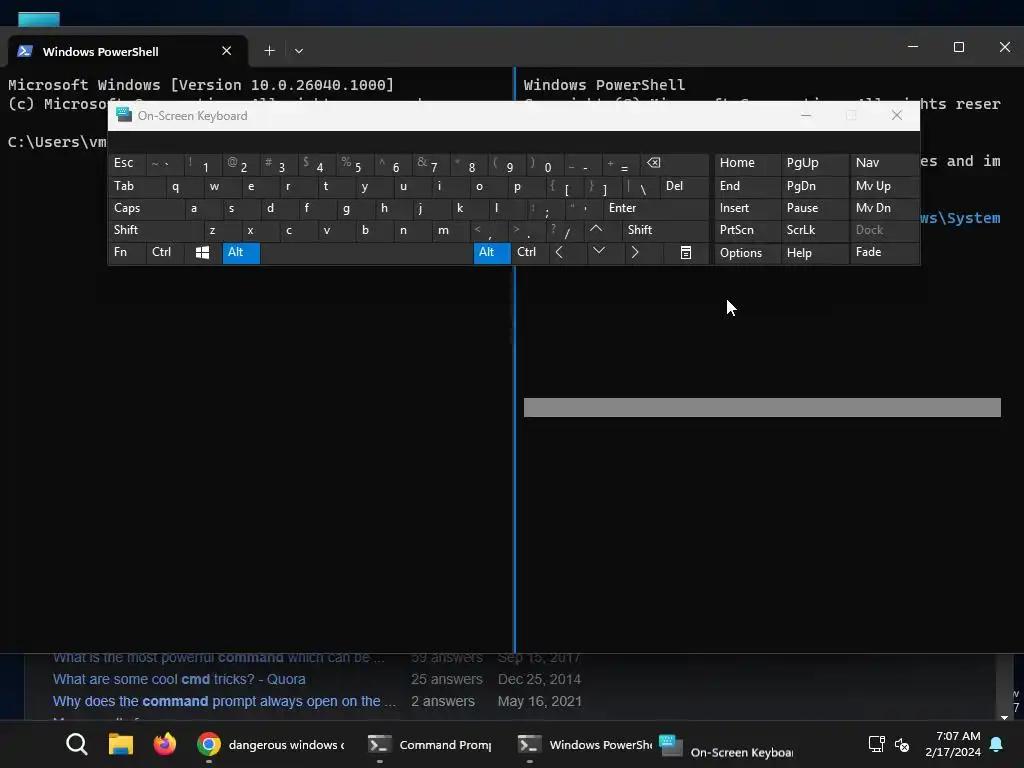Toggle the left Ctrl key
The image size is (1024, 768).
pyautogui.click(x=165, y=252)
